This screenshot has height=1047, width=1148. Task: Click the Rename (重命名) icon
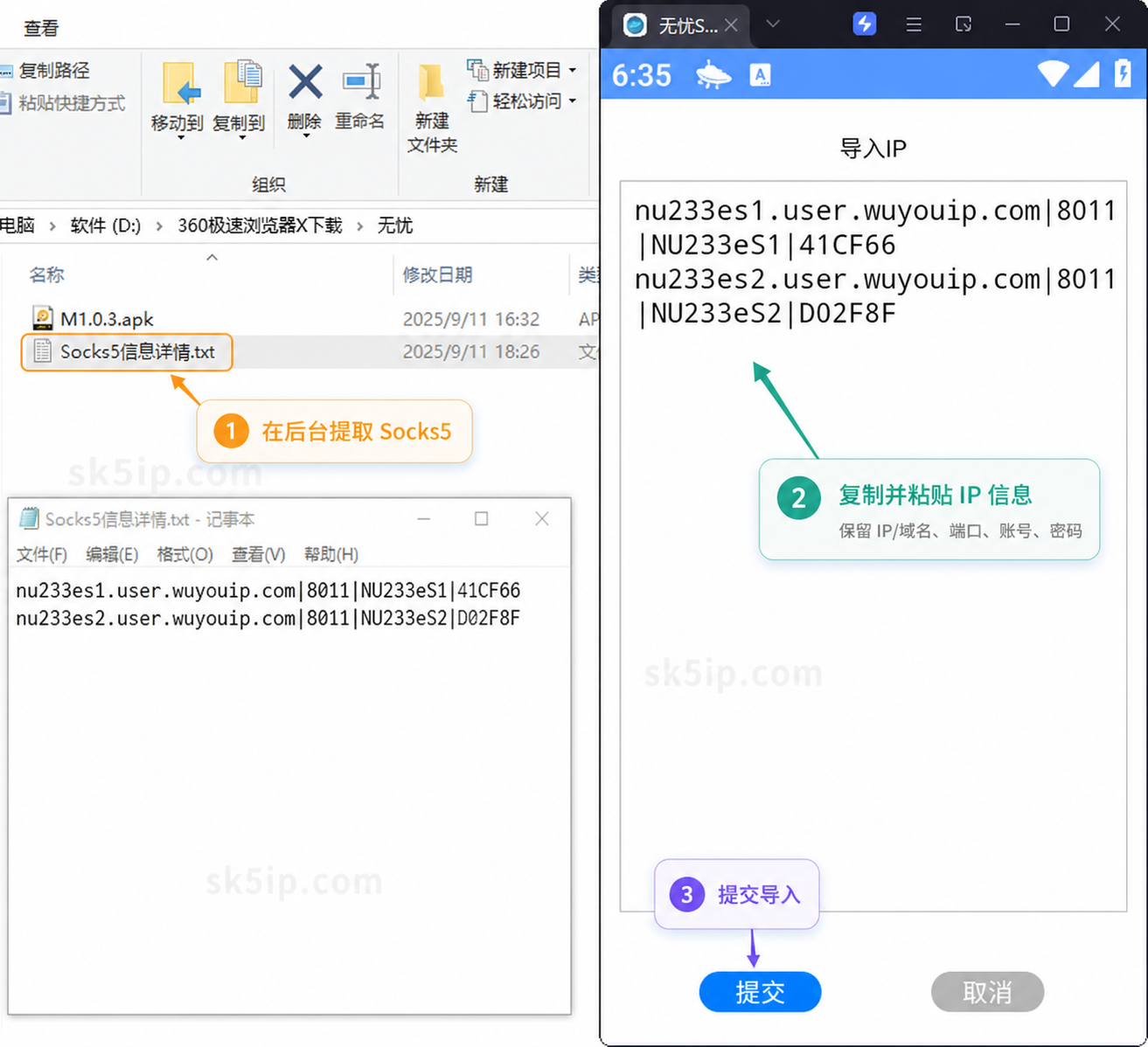coord(361,82)
